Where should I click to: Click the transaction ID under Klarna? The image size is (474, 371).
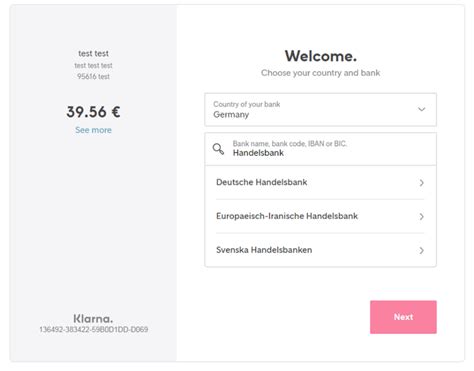click(94, 330)
